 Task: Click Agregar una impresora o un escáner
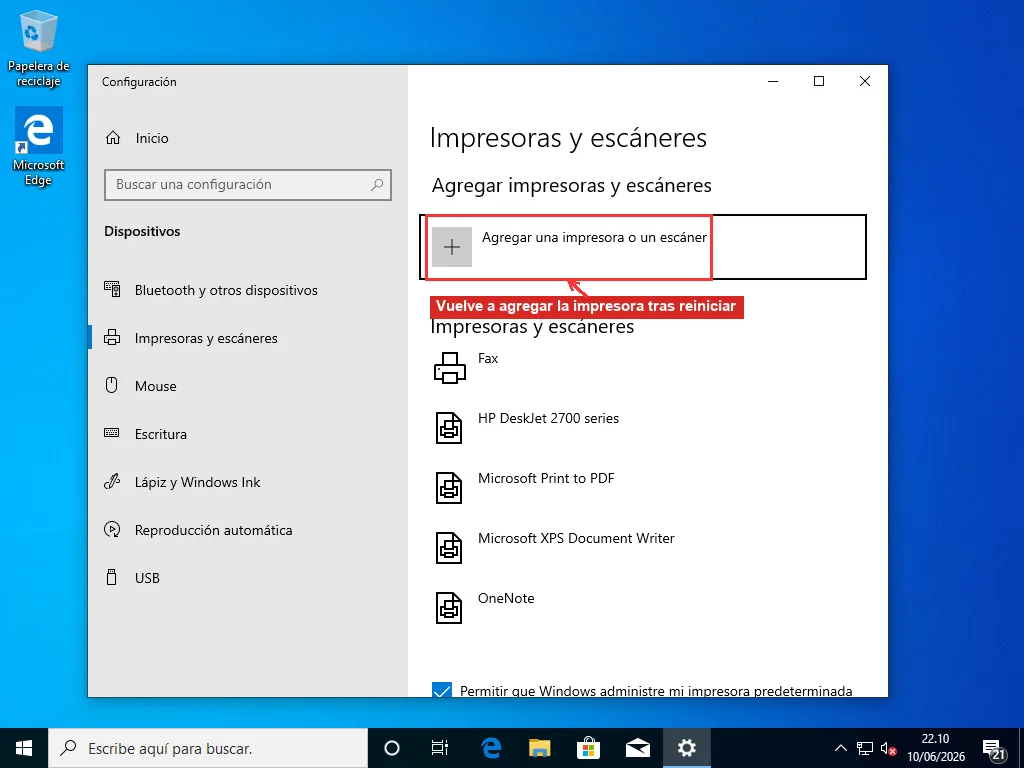[x=643, y=247]
